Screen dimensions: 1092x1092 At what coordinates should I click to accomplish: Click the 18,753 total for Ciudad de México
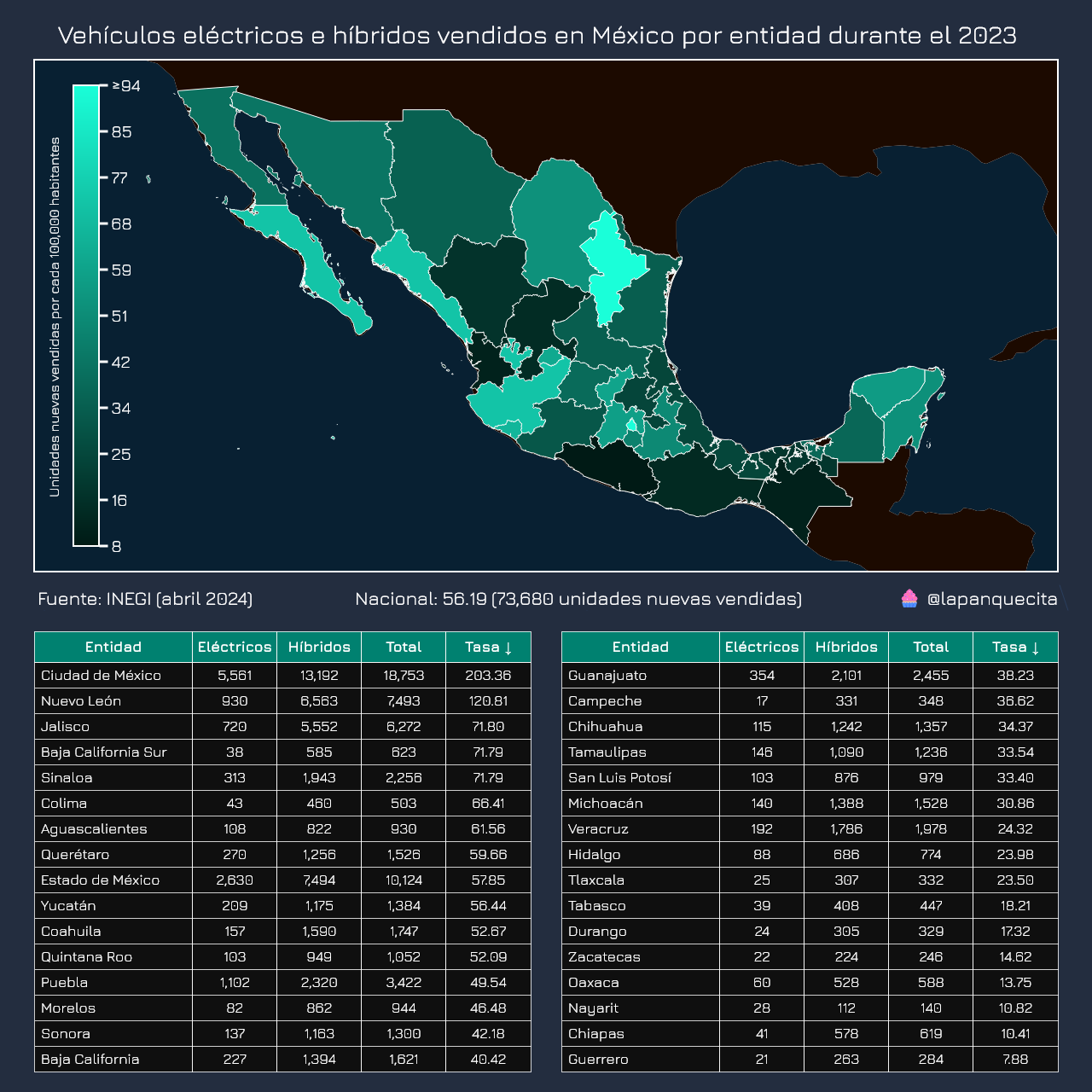[404, 675]
